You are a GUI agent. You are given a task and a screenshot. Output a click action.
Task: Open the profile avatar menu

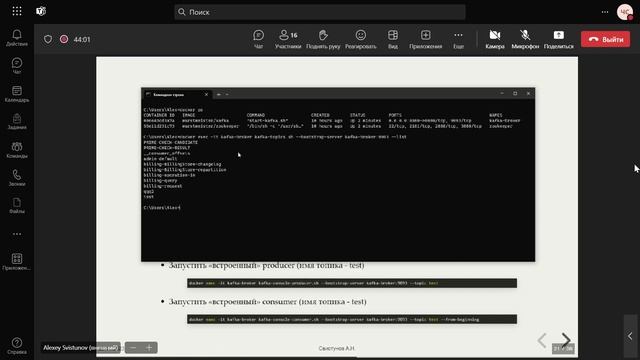click(624, 12)
